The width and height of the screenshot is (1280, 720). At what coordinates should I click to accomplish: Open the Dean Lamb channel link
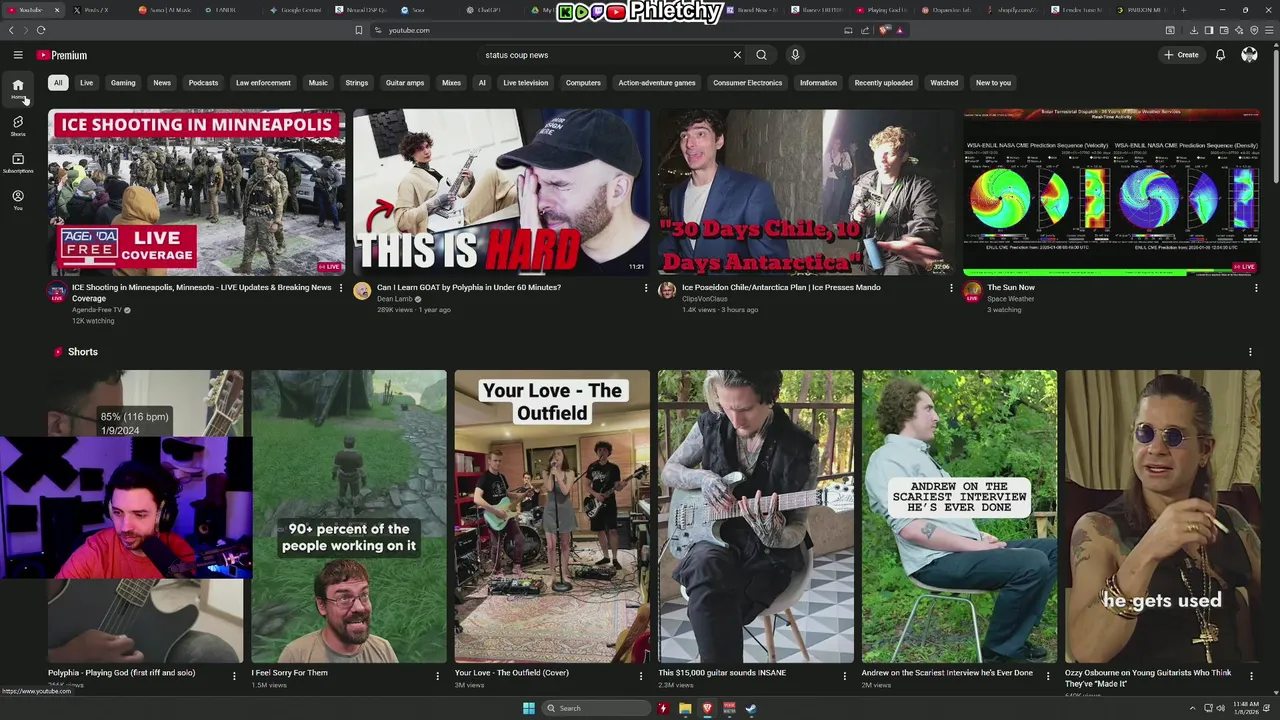click(x=394, y=299)
